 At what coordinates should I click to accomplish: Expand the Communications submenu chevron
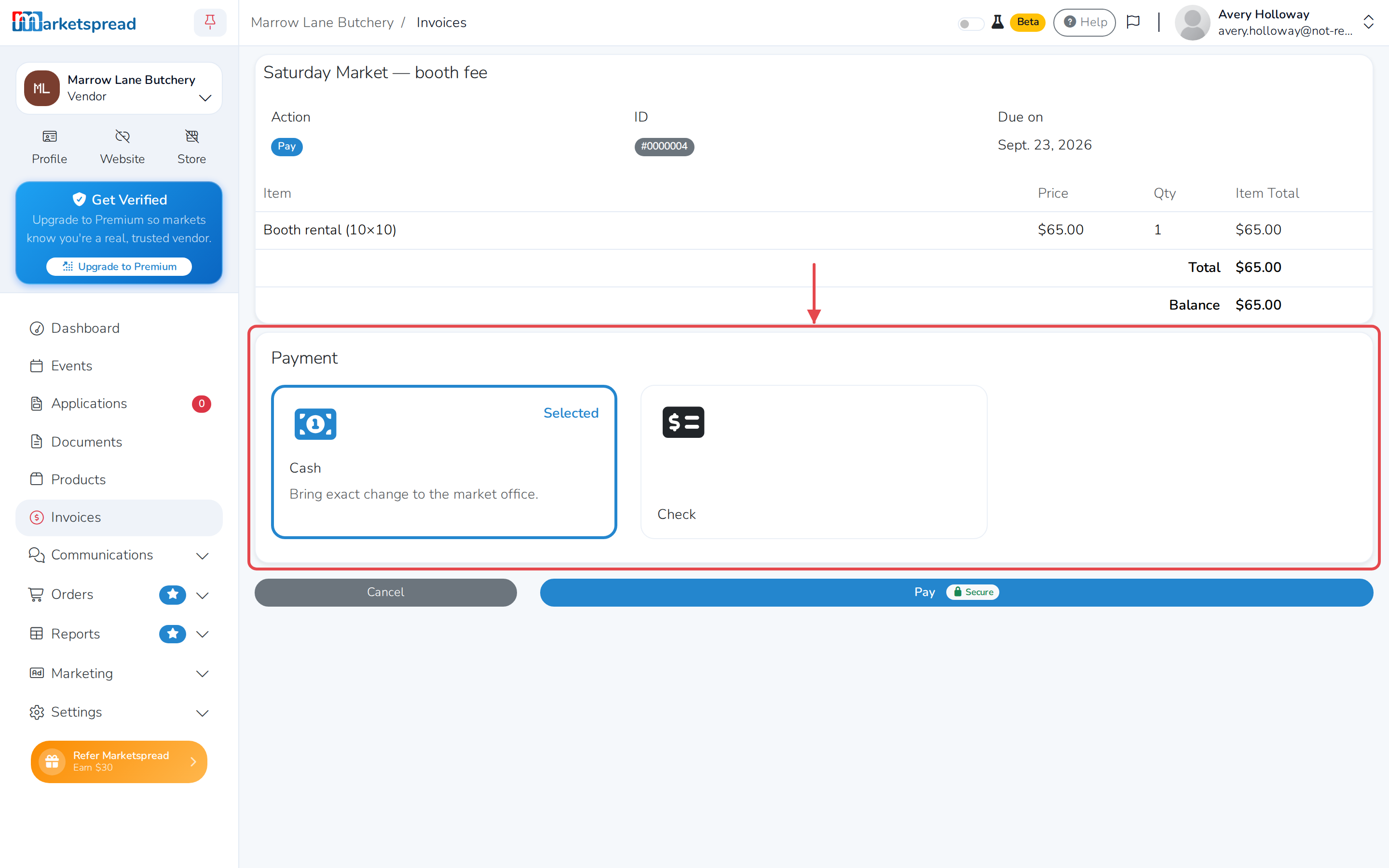[202, 556]
